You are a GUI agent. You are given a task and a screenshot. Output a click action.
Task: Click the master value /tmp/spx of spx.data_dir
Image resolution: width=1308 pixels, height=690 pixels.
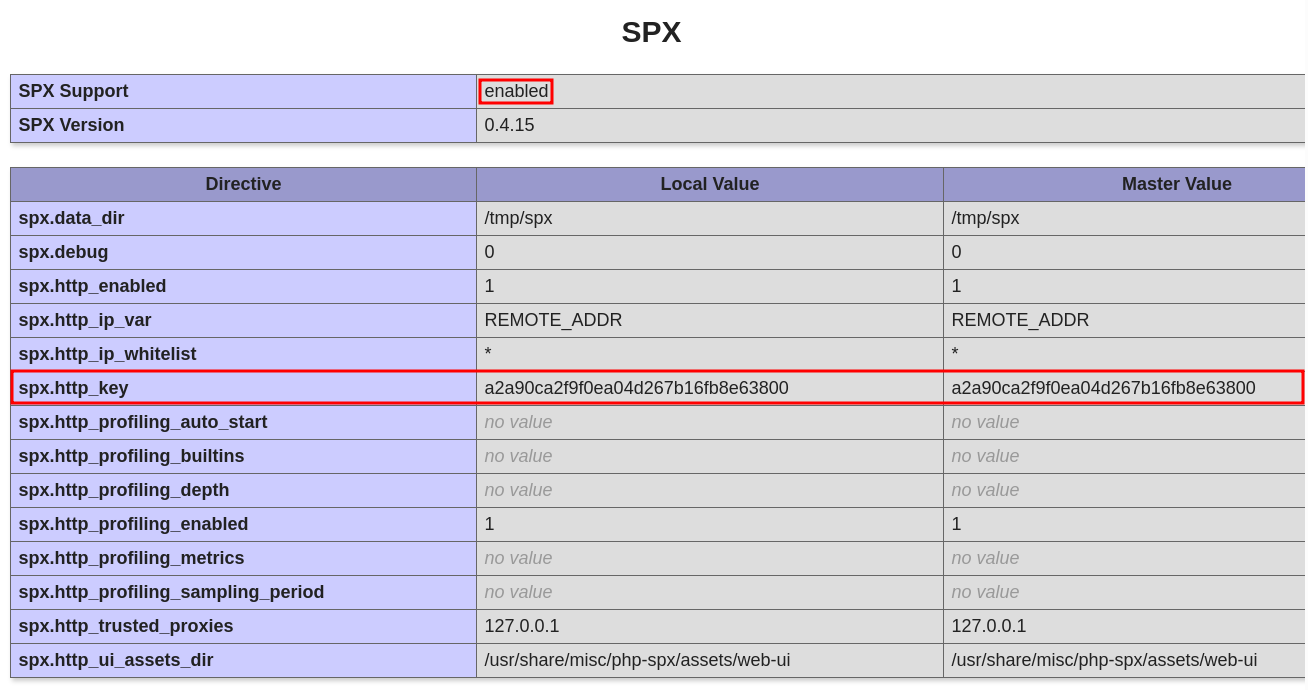[985, 218]
